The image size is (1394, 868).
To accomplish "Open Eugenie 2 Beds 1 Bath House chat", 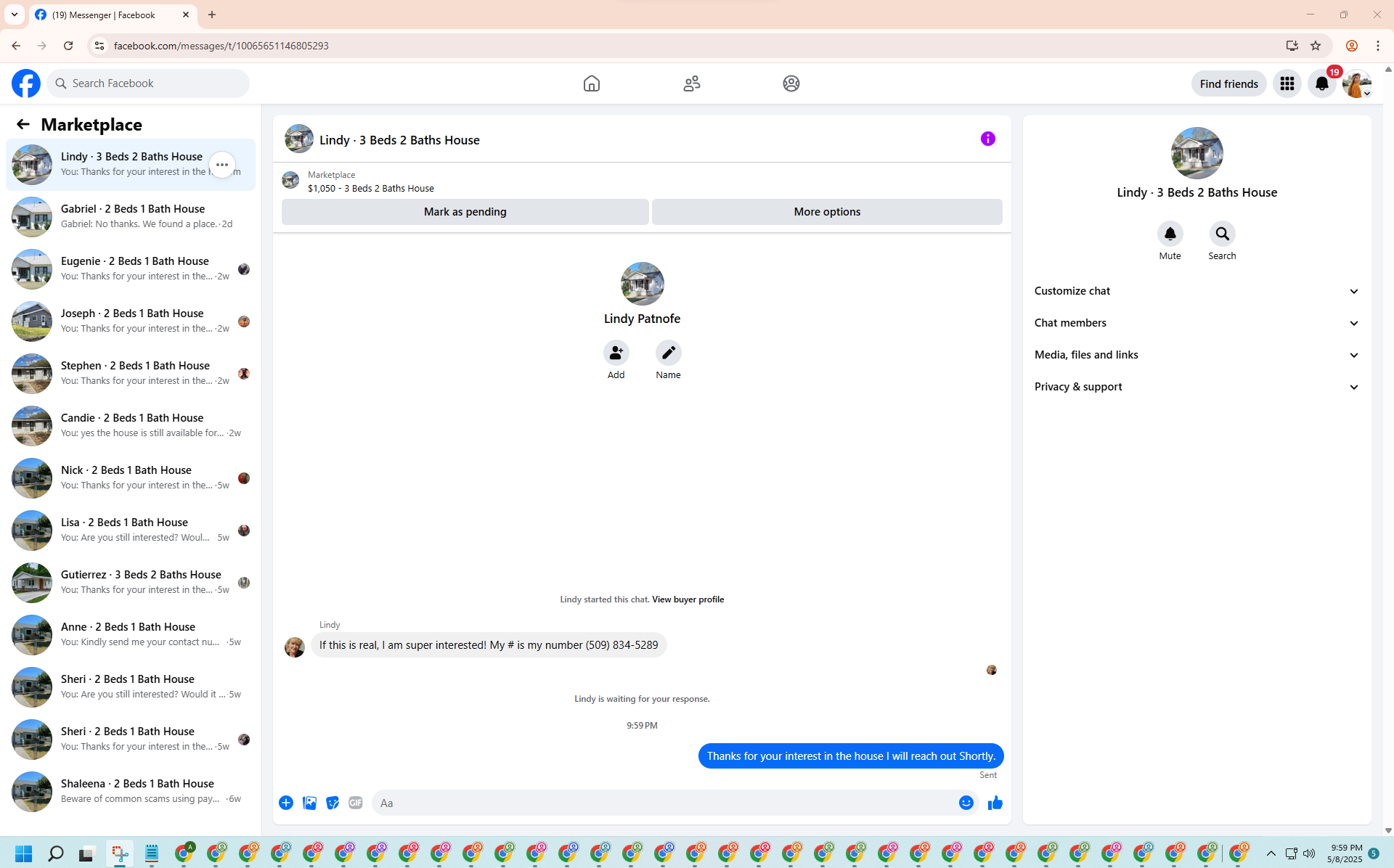I will [x=131, y=269].
